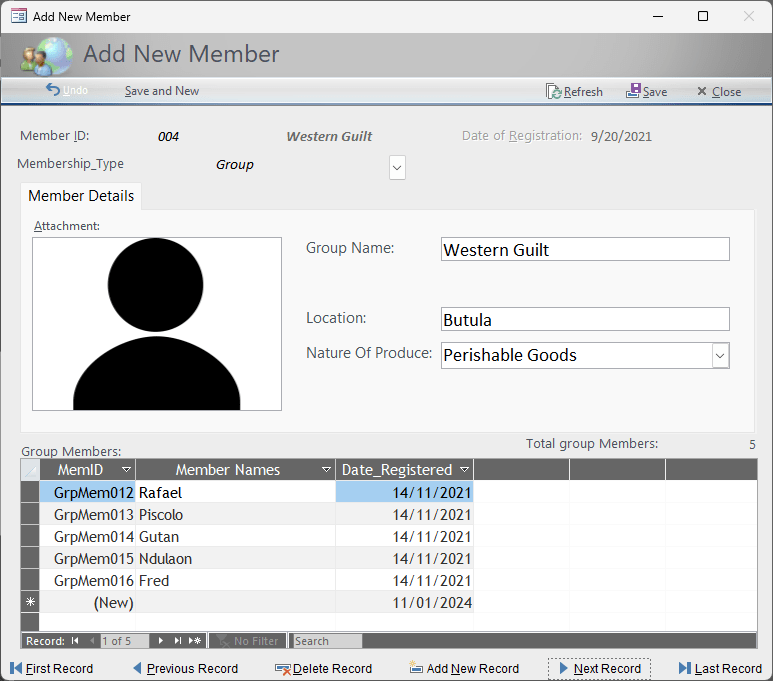Click the Member ID value 004
Image resolution: width=773 pixels, height=681 pixels.
pyautogui.click(x=168, y=137)
